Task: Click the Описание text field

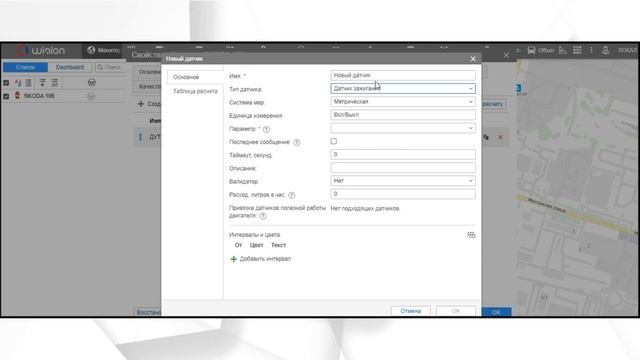Action: [402, 167]
